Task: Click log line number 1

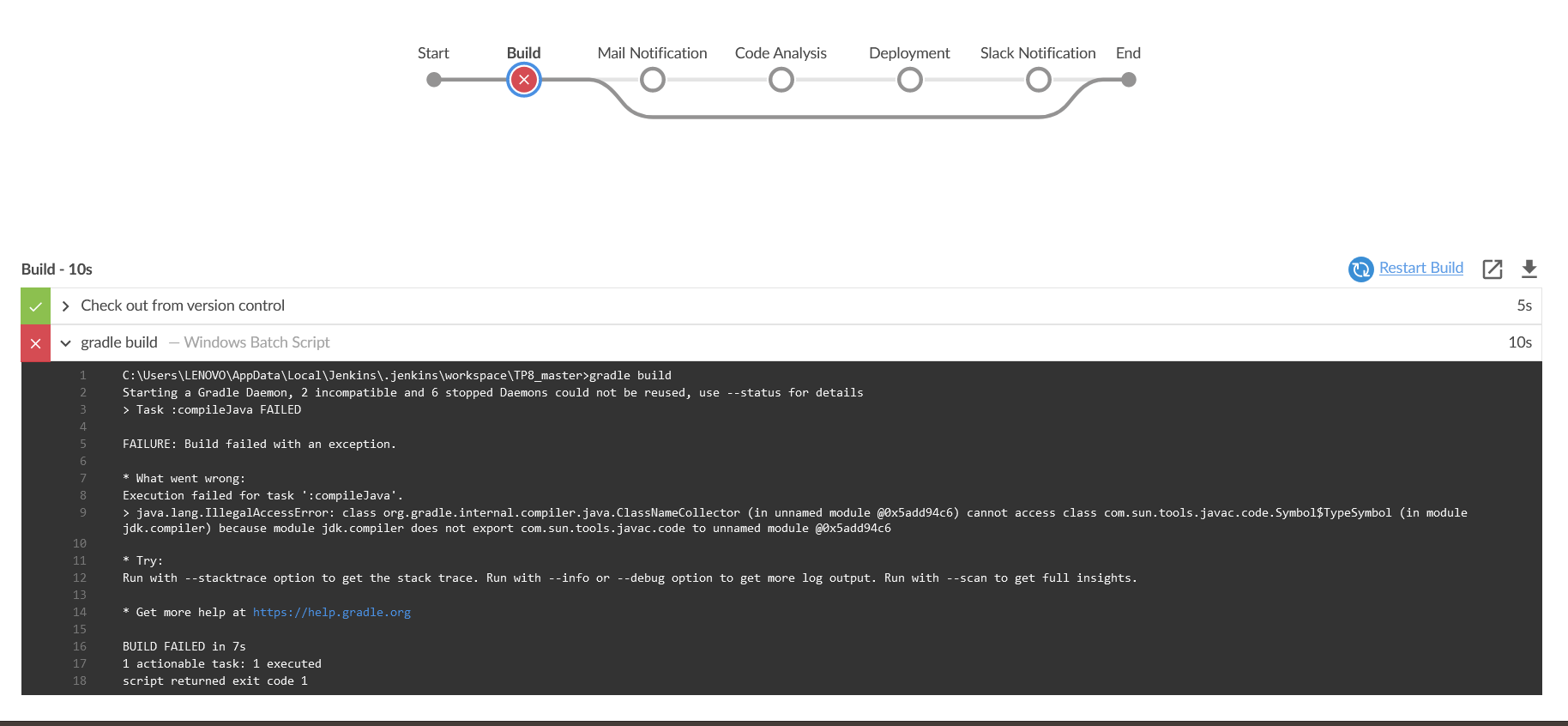Action: pyautogui.click(x=83, y=375)
